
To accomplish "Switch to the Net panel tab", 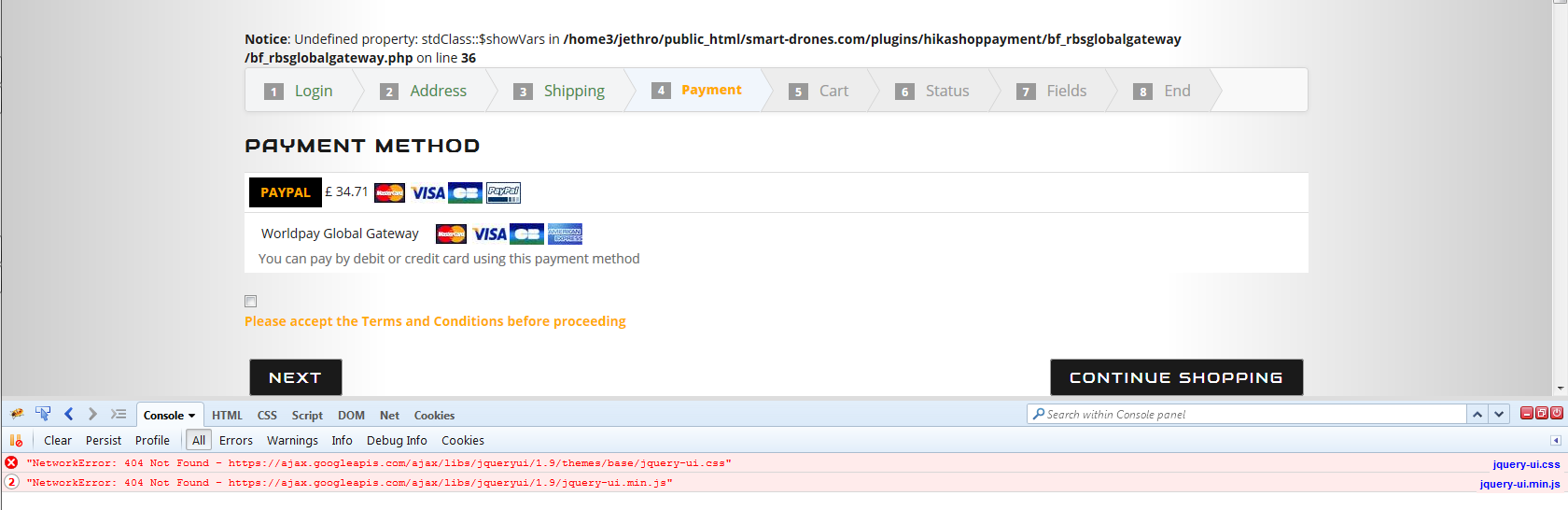I will [389, 416].
